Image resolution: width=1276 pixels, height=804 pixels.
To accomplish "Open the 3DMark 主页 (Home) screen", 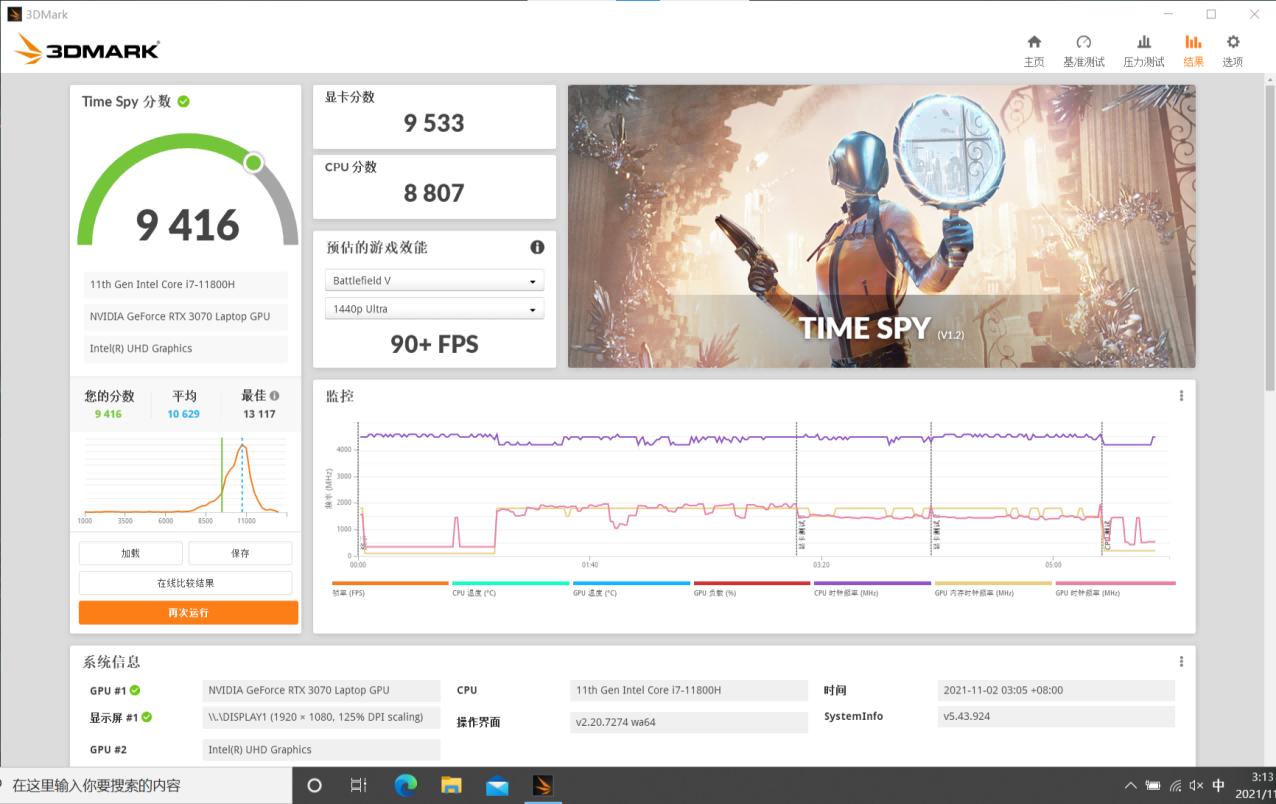I will tap(1033, 48).
